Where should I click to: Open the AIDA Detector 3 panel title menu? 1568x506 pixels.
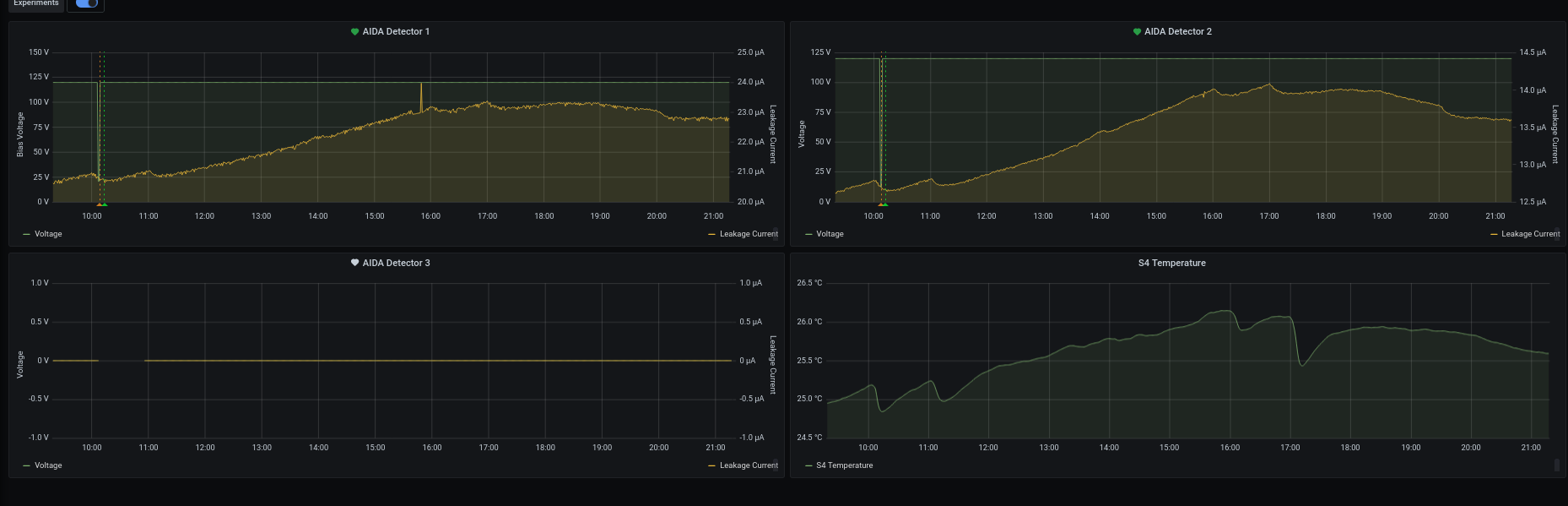396,263
